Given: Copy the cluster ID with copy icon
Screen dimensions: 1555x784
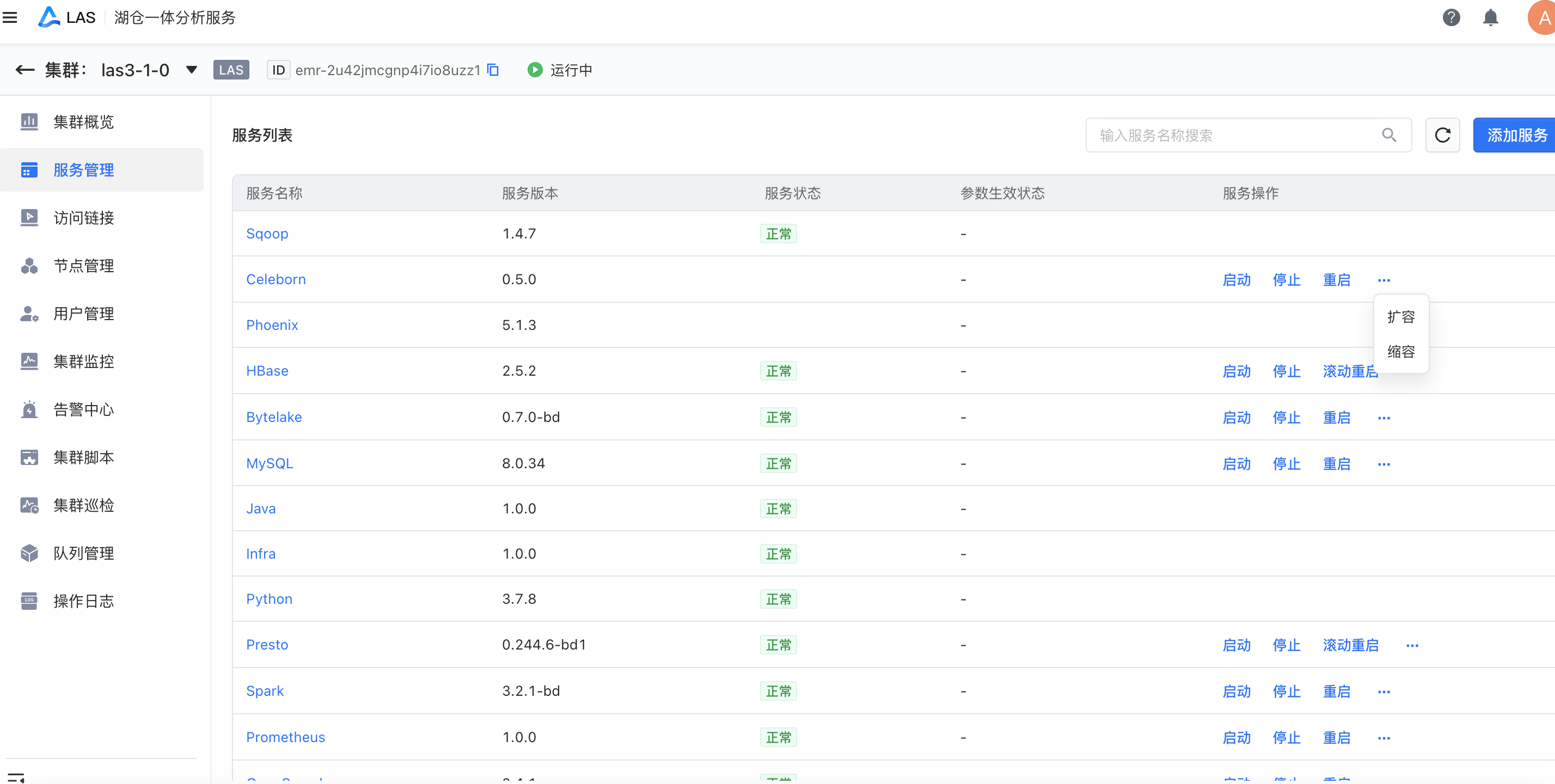Looking at the screenshot, I should click(493, 70).
